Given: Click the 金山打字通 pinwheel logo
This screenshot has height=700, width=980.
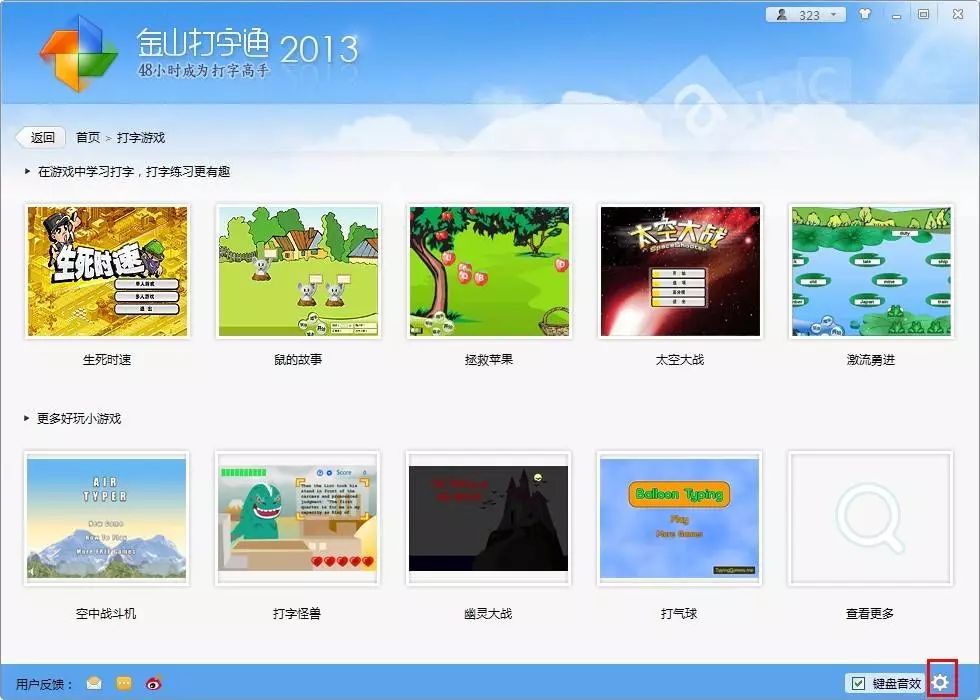Looking at the screenshot, I should coord(78,53).
